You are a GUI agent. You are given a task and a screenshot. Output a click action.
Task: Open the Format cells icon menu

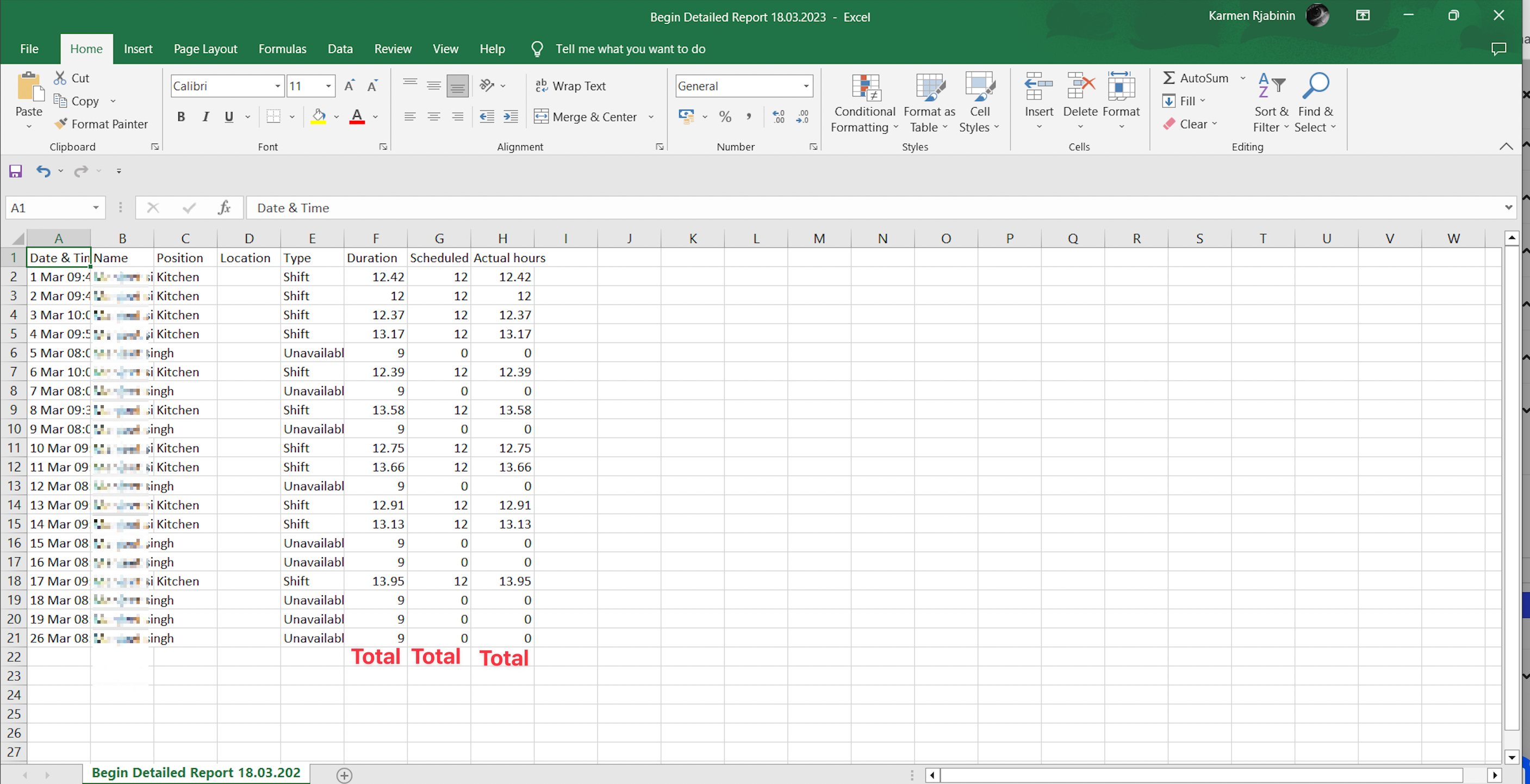(1121, 86)
